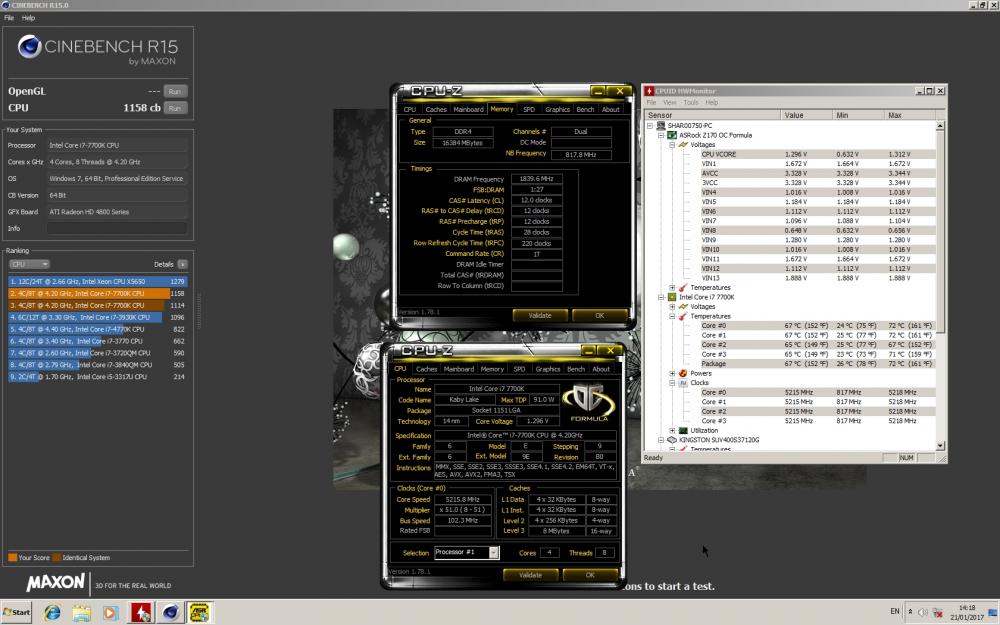Run the CPU benchmark
The image size is (1000, 625).
[175, 108]
